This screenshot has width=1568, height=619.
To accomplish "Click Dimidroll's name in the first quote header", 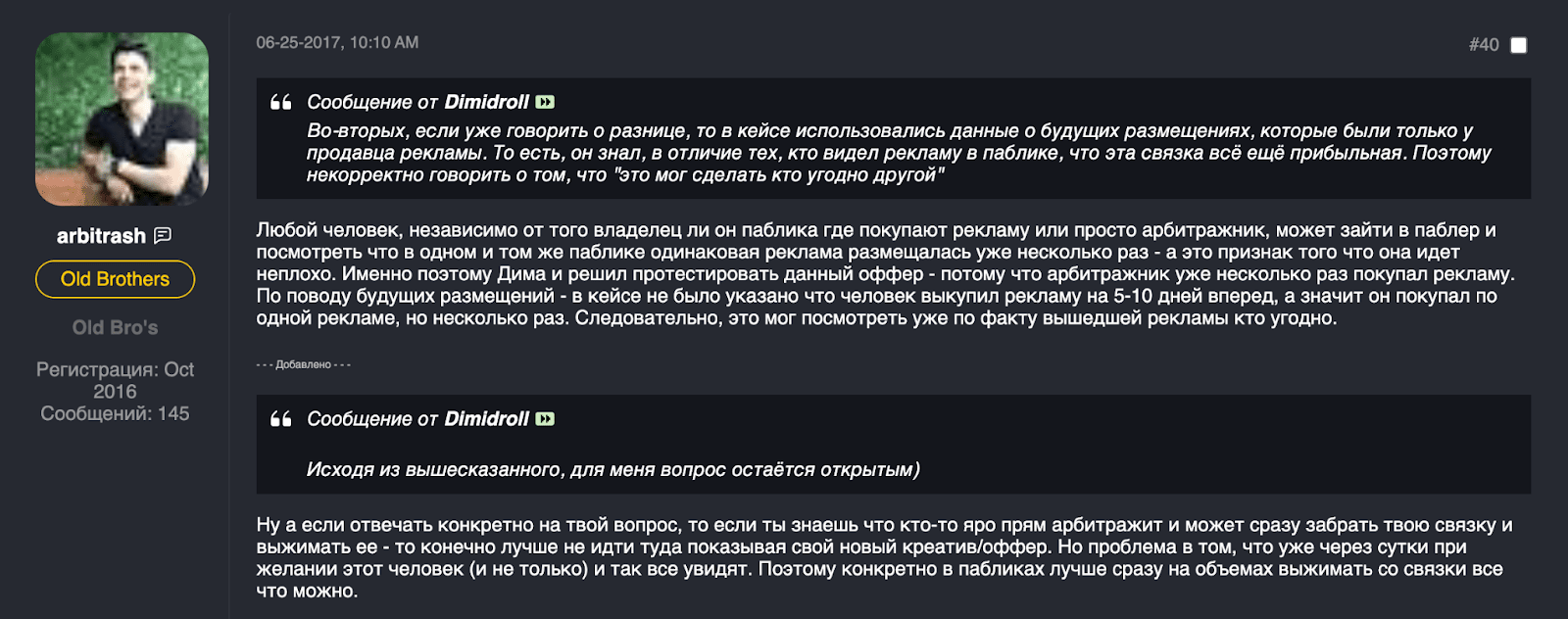I will [x=485, y=100].
